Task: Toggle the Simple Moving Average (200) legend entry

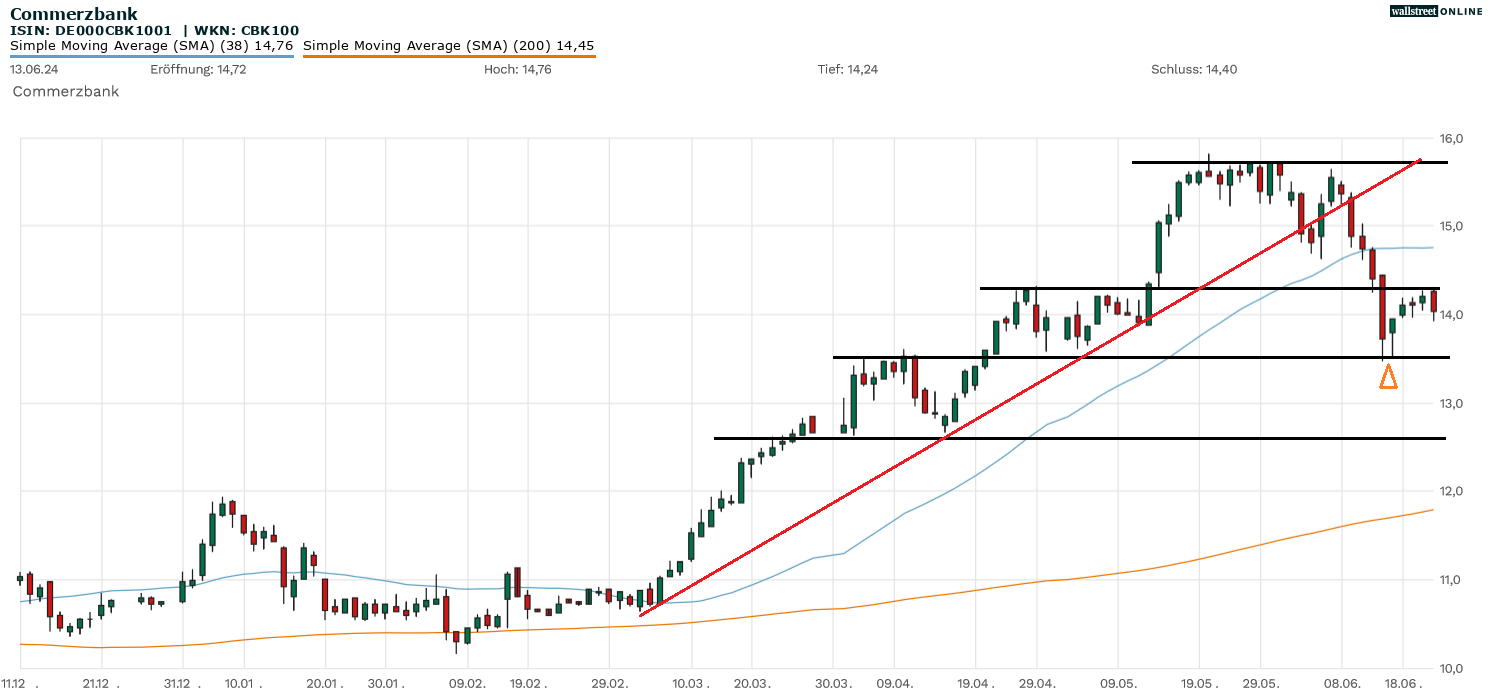Action: [449, 45]
